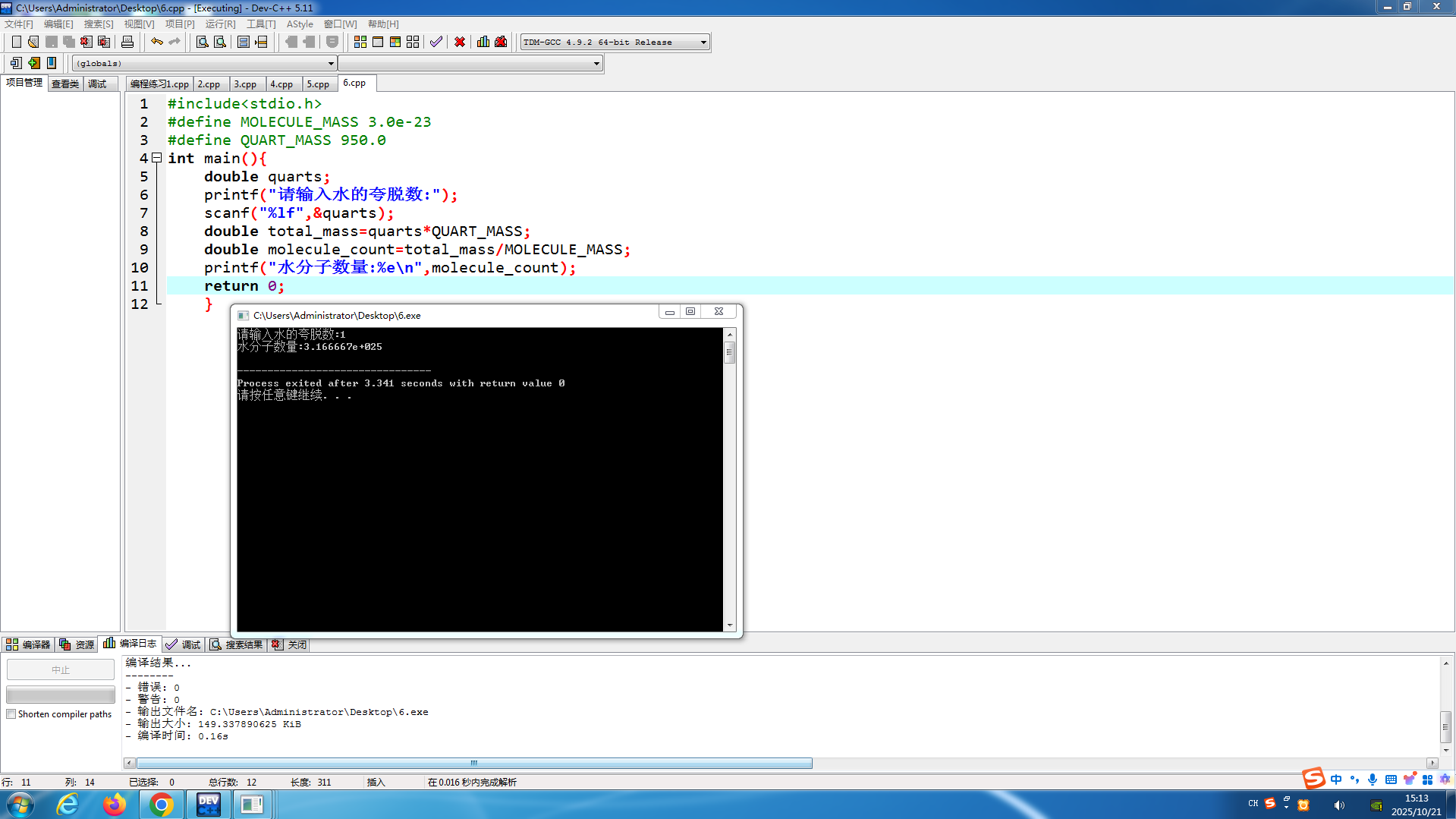The width and height of the screenshot is (1456, 819).
Task: Click the system volume speaker icon
Action: (x=1339, y=805)
